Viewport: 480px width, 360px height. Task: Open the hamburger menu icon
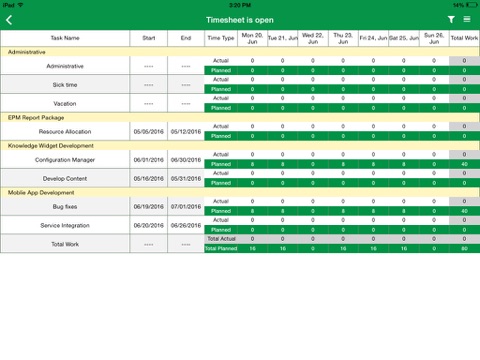click(467, 19)
